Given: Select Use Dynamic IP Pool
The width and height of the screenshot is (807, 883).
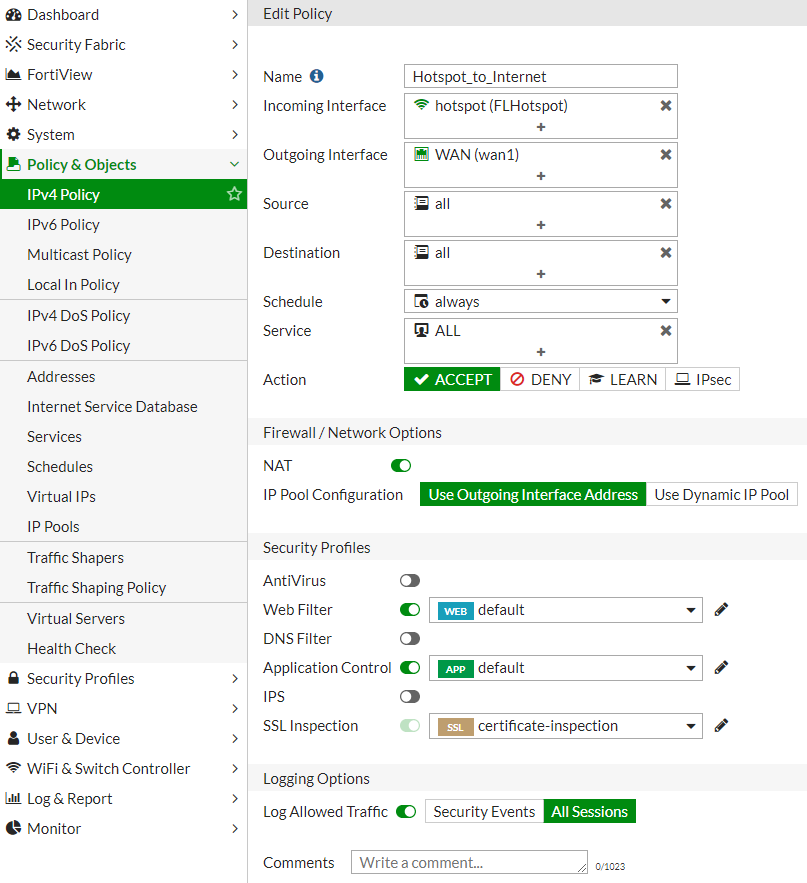Looking at the screenshot, I should tap(721, 494).
